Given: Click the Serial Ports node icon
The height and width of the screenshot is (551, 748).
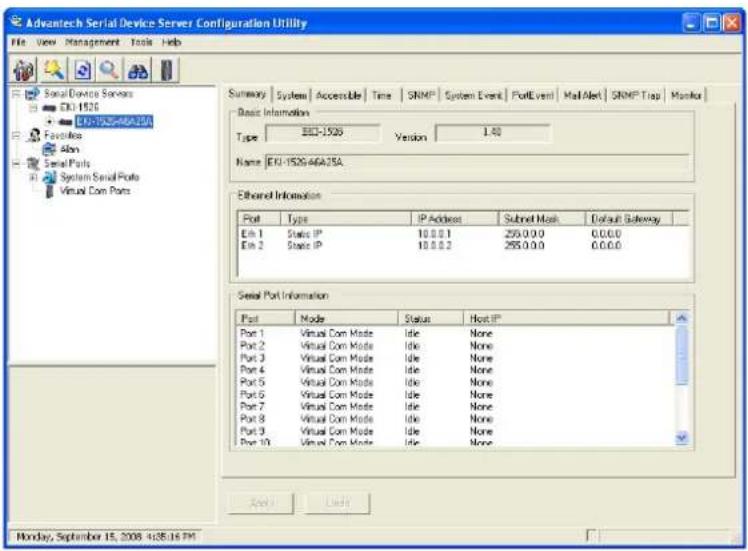Looking at the screenshot, I should (x=33, y=164).
